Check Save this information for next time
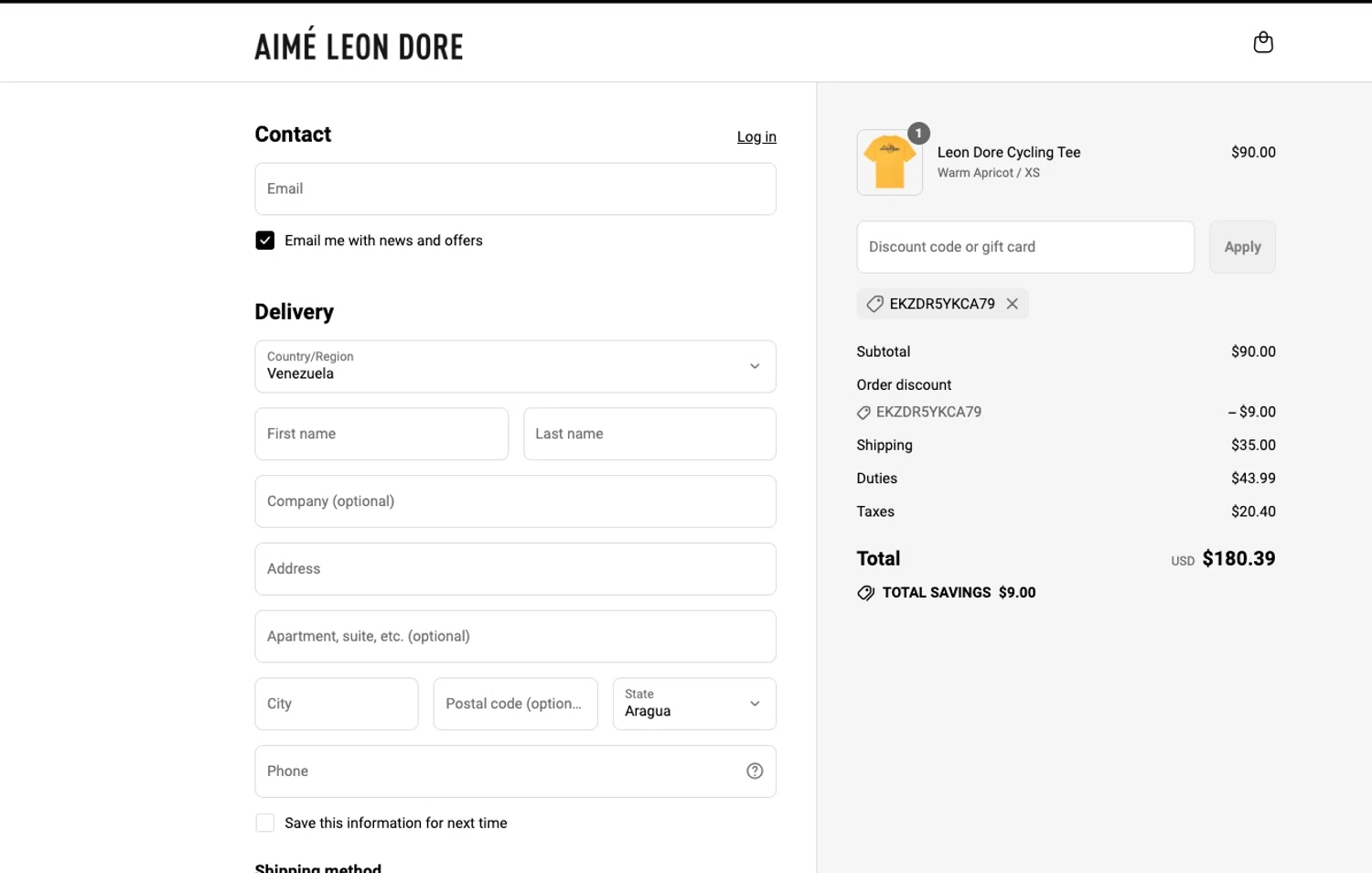The height and width of the screenshot is (873, 1372). (x=265, y=824)
